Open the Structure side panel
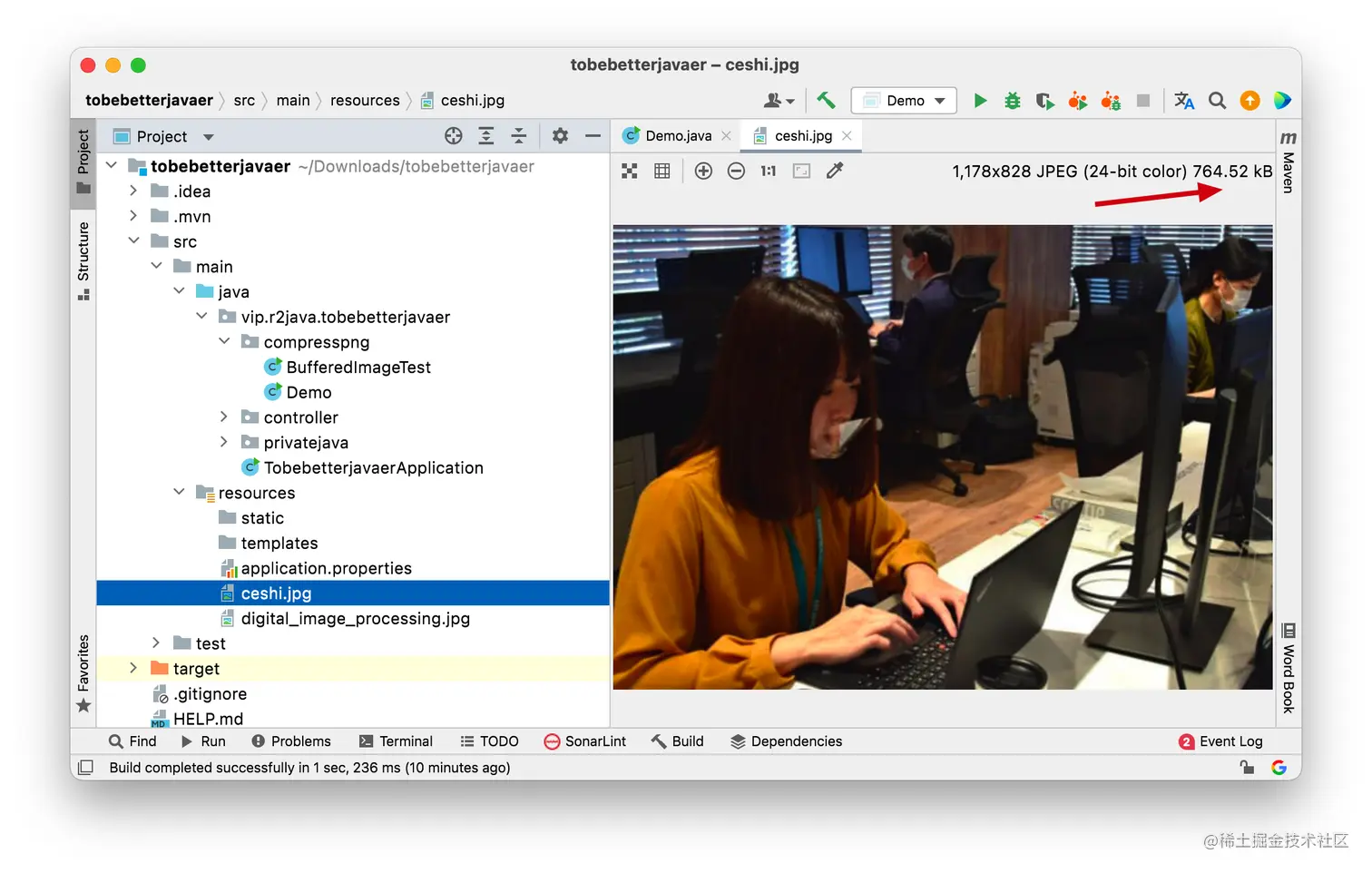This screenshot has width=1372, height=873. 83,260
